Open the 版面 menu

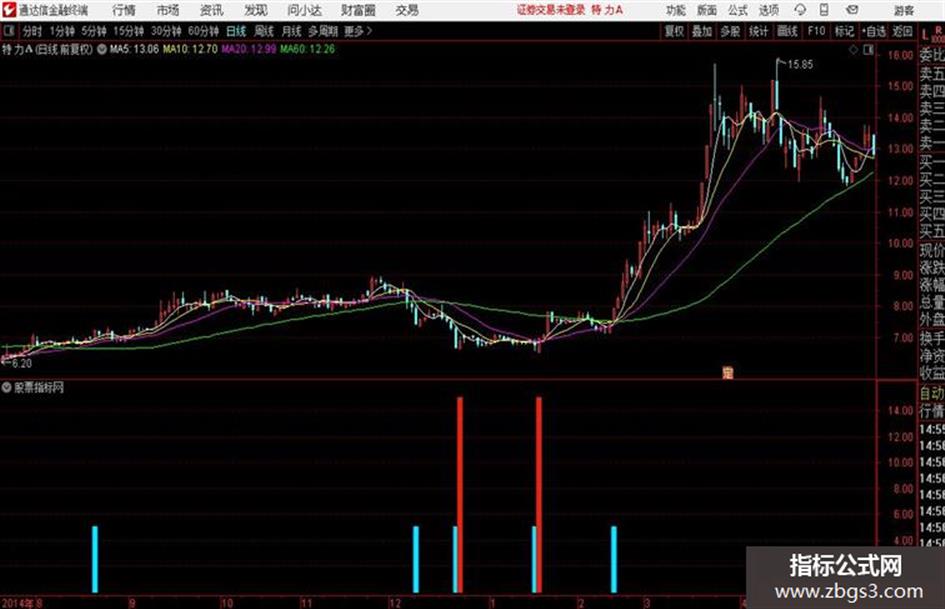pos(707,10)
